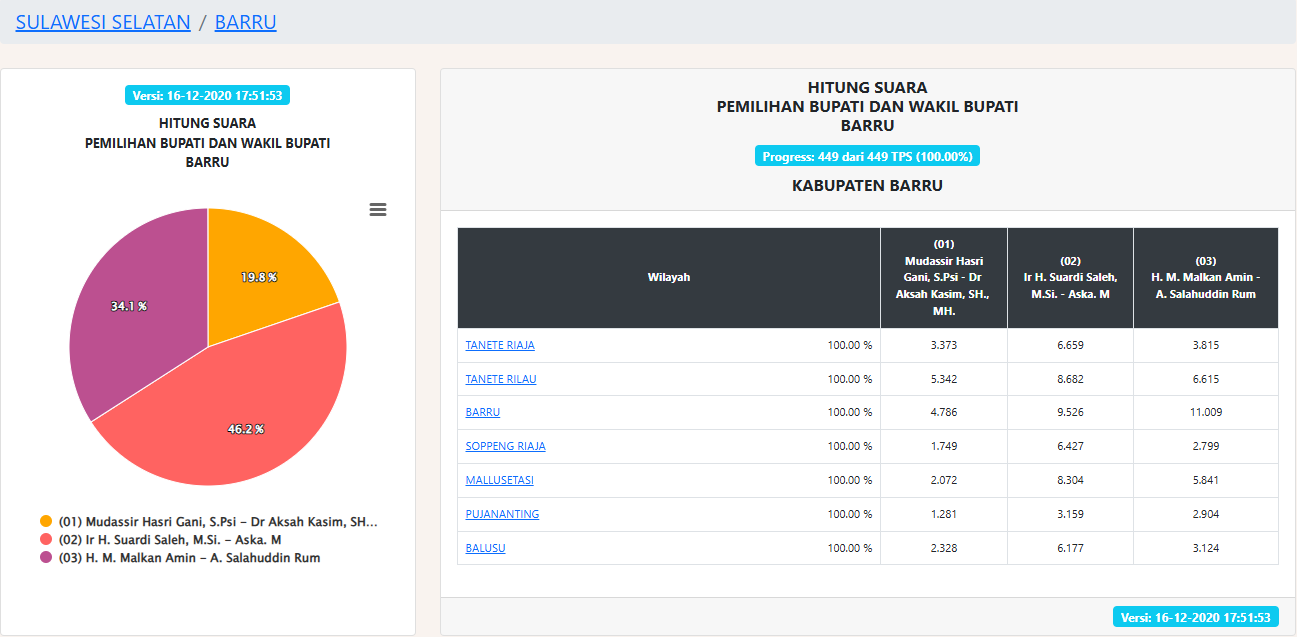
Task: Open the BALUSU district link
Action: [x=485, y=548]
